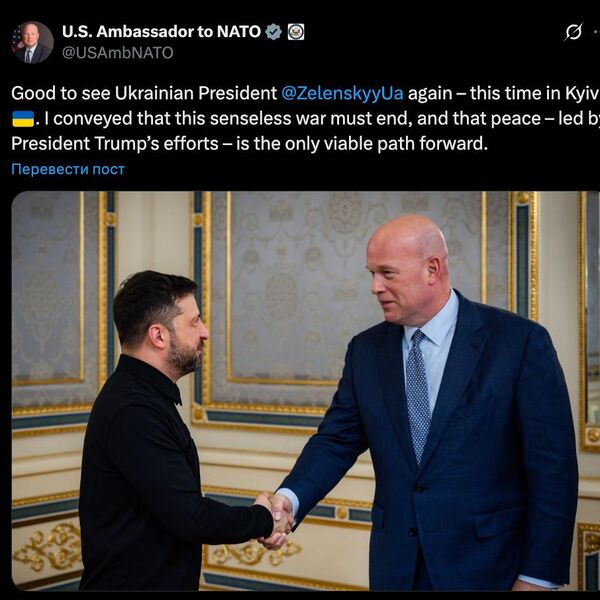The width and height of the screenshot is (600, 600).
Task: Click the line mentioning President Trump's efforts
Action: coord(249,144)
